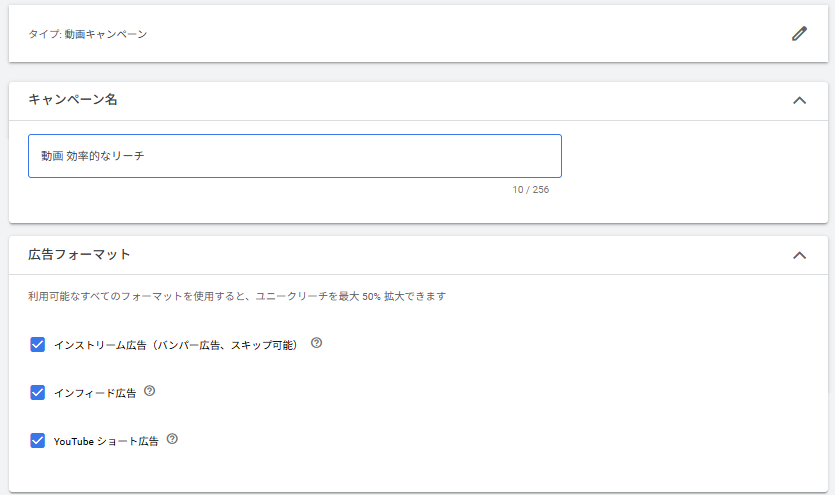This screenshot has width=835, height=495.
Task: Click the 10 / 256 character counter
Action: pyautogui.click(x=530, y=189)
